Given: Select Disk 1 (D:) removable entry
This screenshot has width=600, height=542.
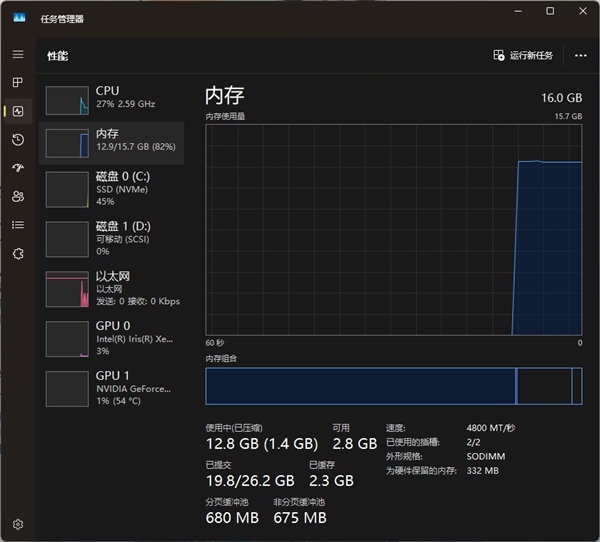Looking at the screenshot, I should (x=111, y=238).
